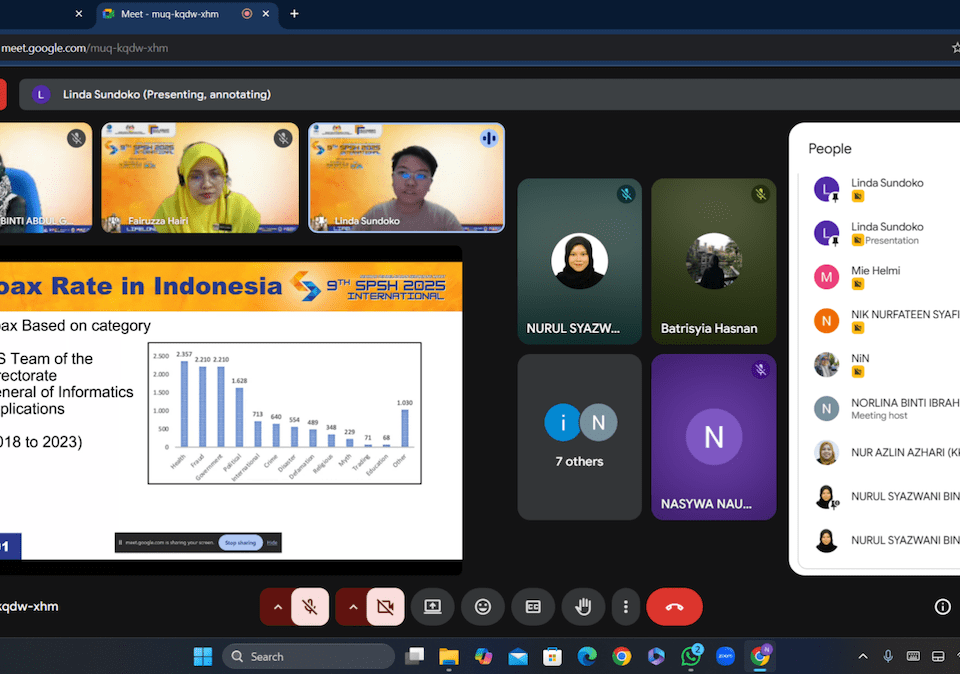Viewport: 960px width, 674px height.
Task: Open the emoji reactions button
Action: point(483,606)
